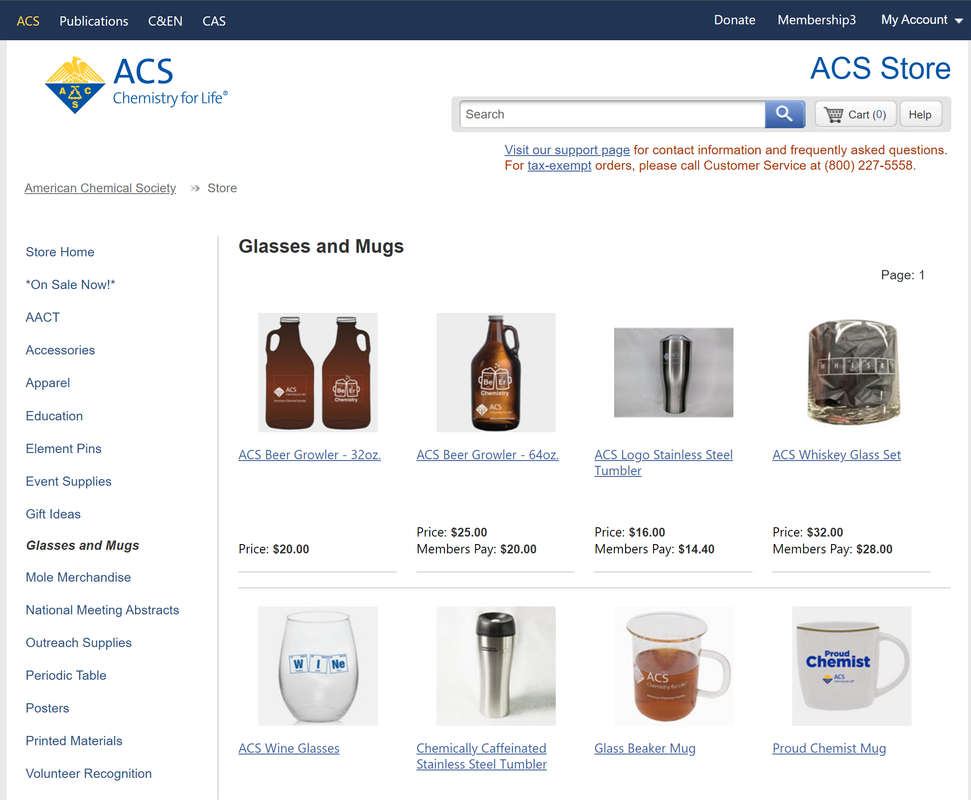Open Proud Chemist Mug link
The height and width of the screenshot is (800, 971).
click(x=829, y=749)
